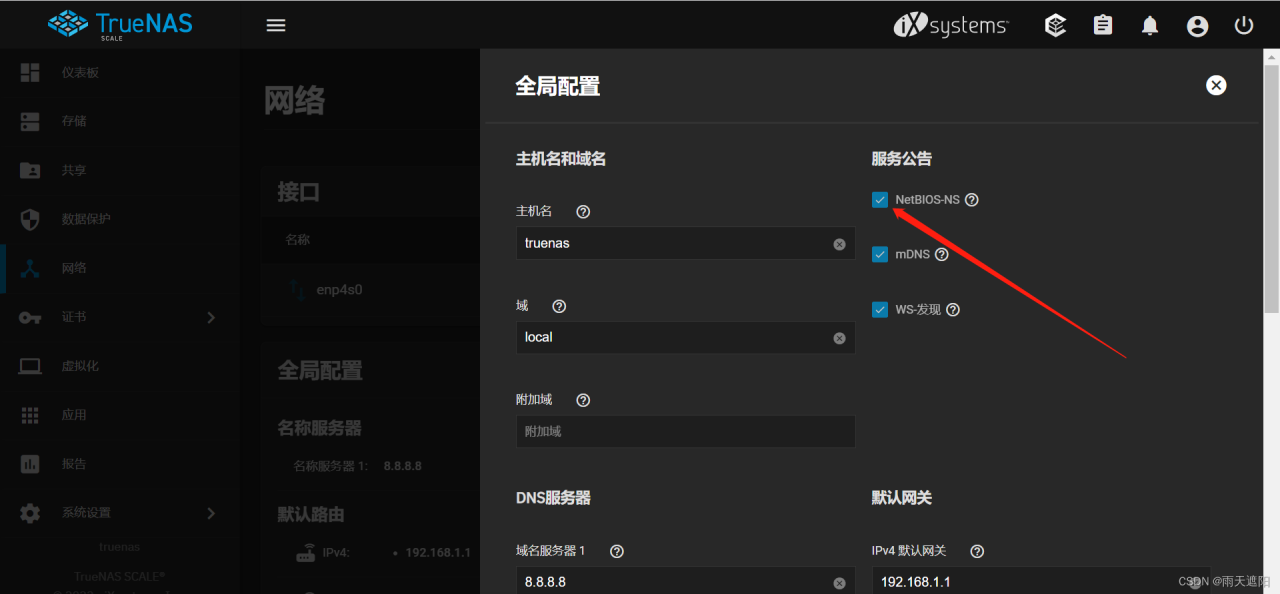Select 网络 in the sidebar menu

(74, 267)
